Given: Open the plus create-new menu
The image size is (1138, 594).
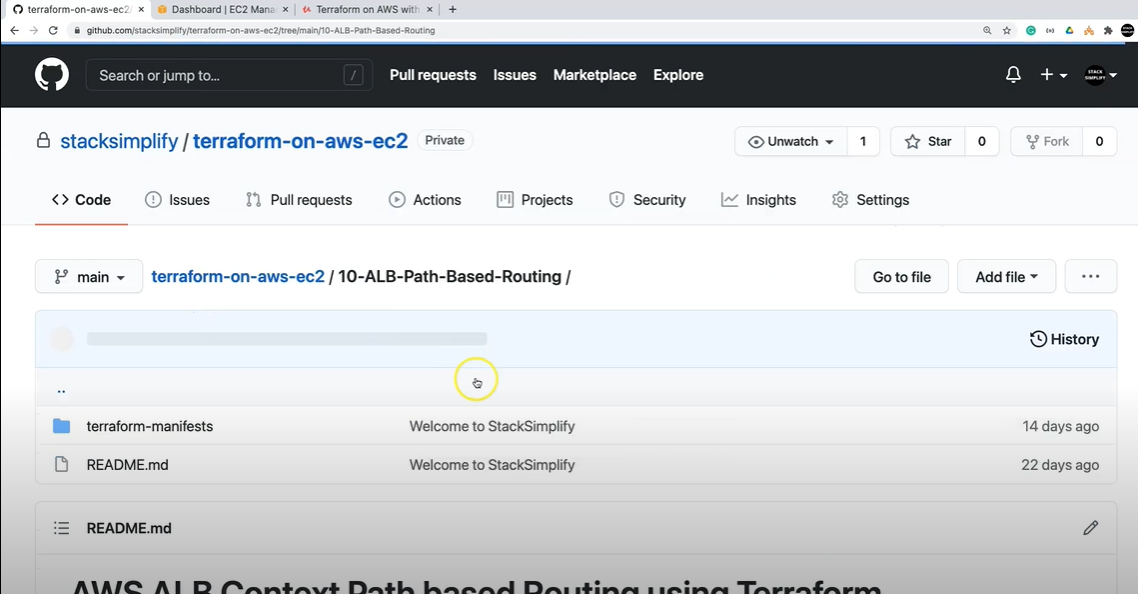Looking at the screenshot, I should pyautogui.click(x=1054, y=75).
